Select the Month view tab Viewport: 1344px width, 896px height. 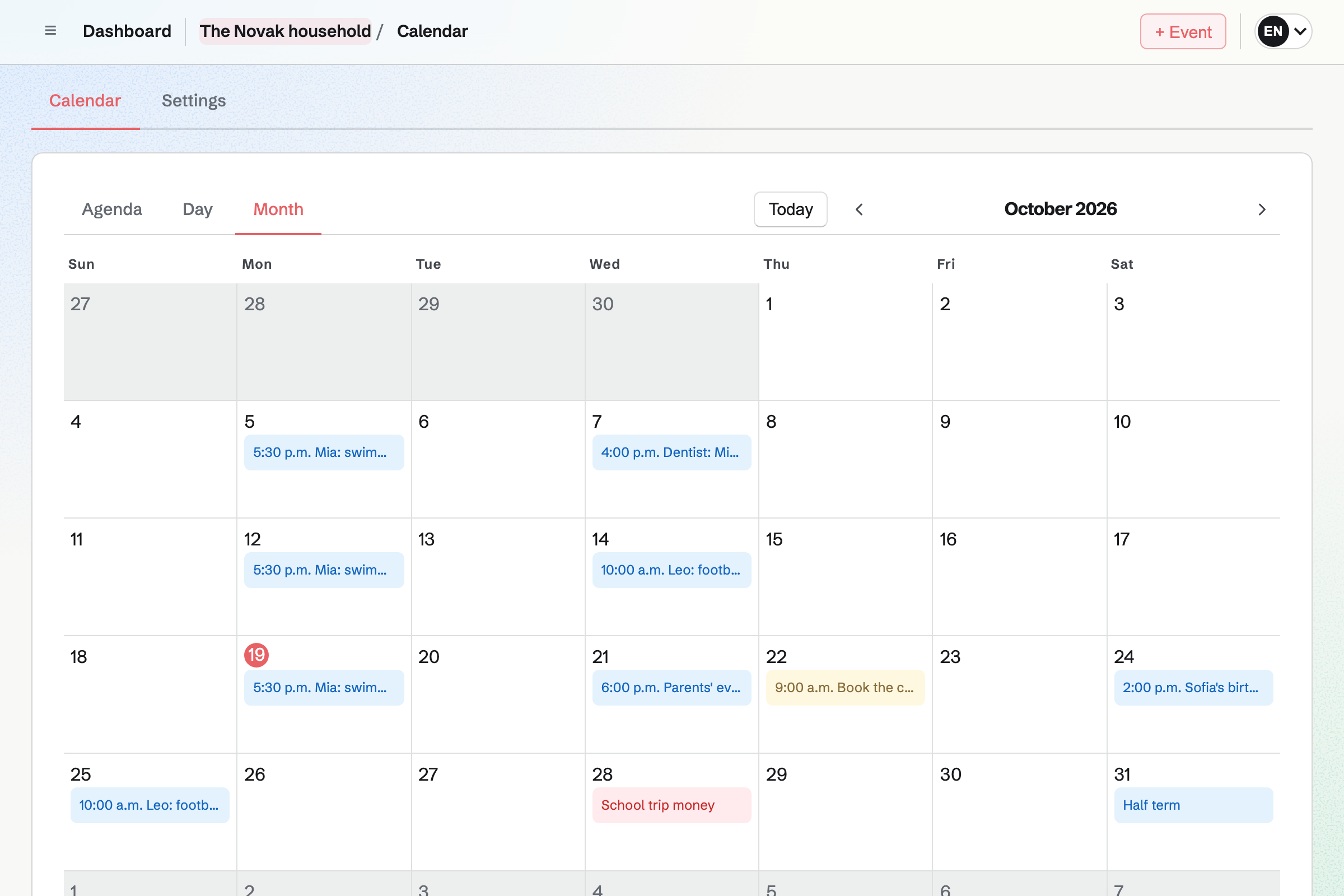(x=278, y=209)
